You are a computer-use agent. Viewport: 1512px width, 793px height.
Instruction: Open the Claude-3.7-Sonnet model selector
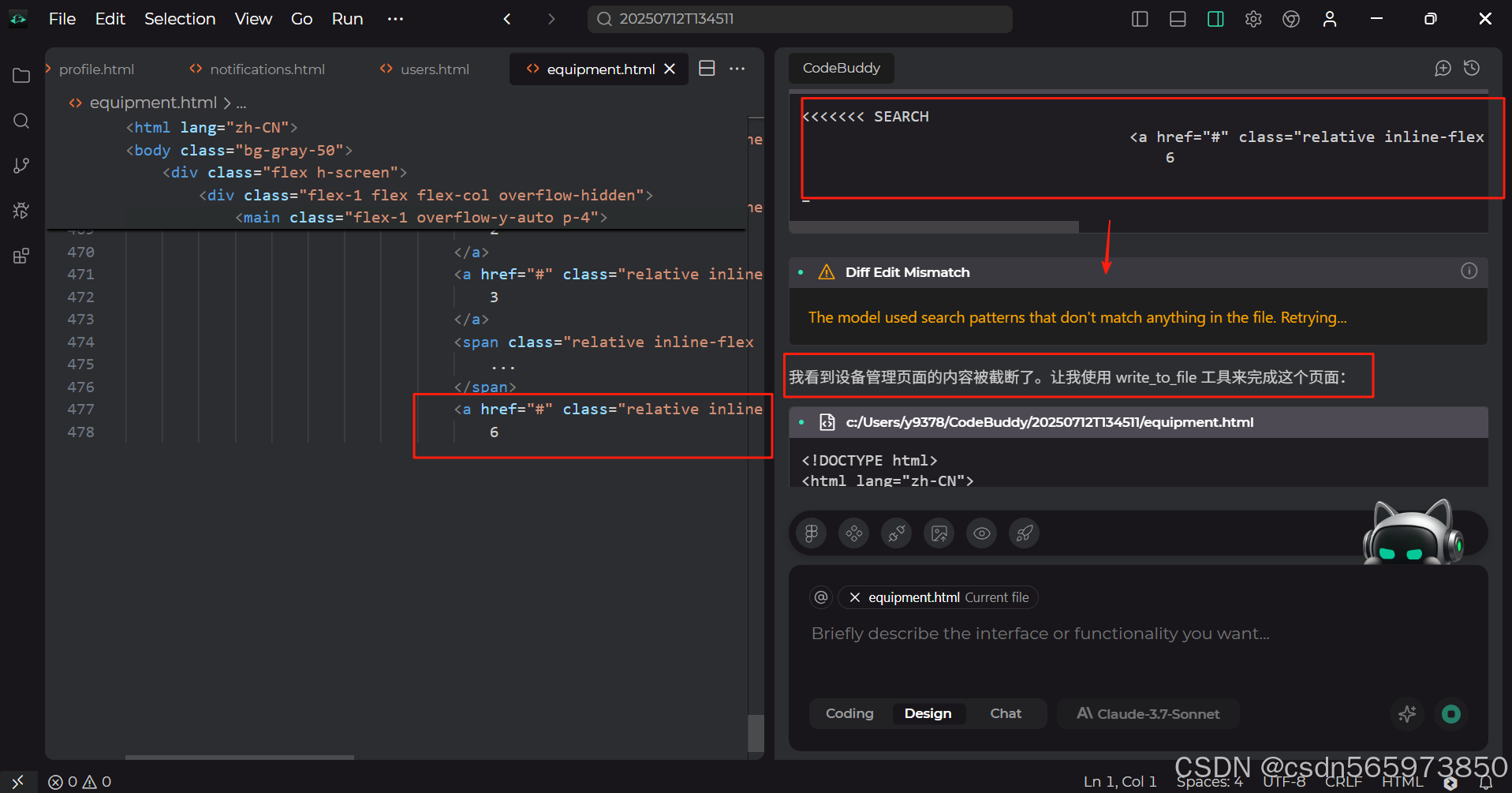1148,713
